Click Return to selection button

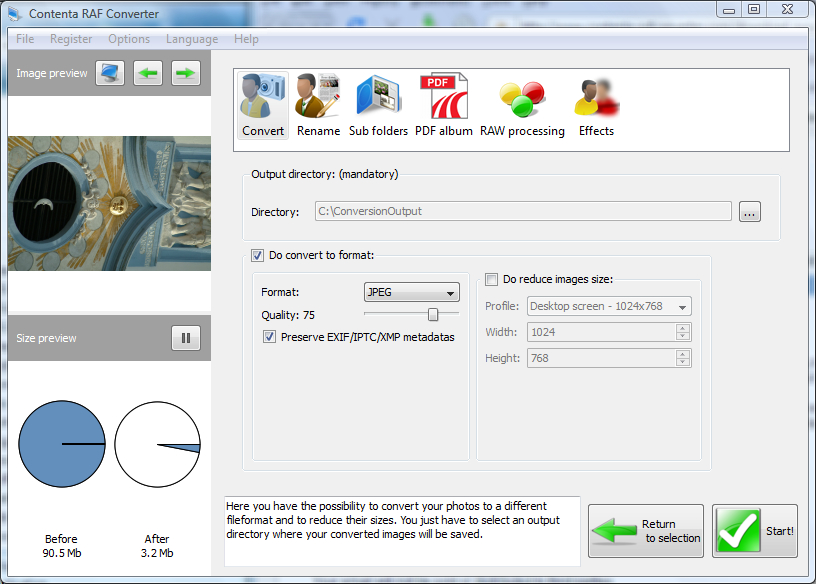(645, 531)
